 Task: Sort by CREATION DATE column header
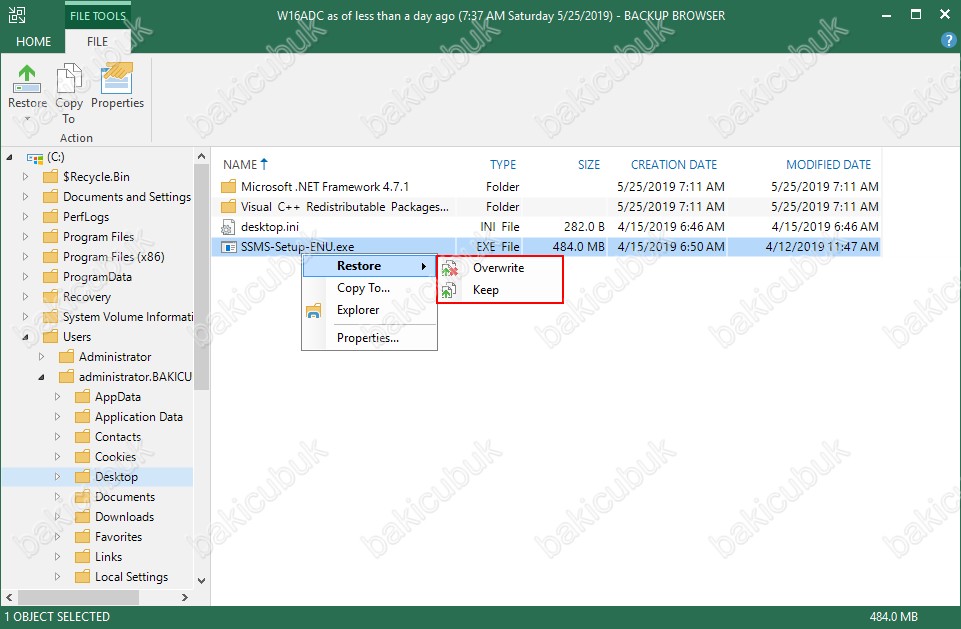point(674,164)
